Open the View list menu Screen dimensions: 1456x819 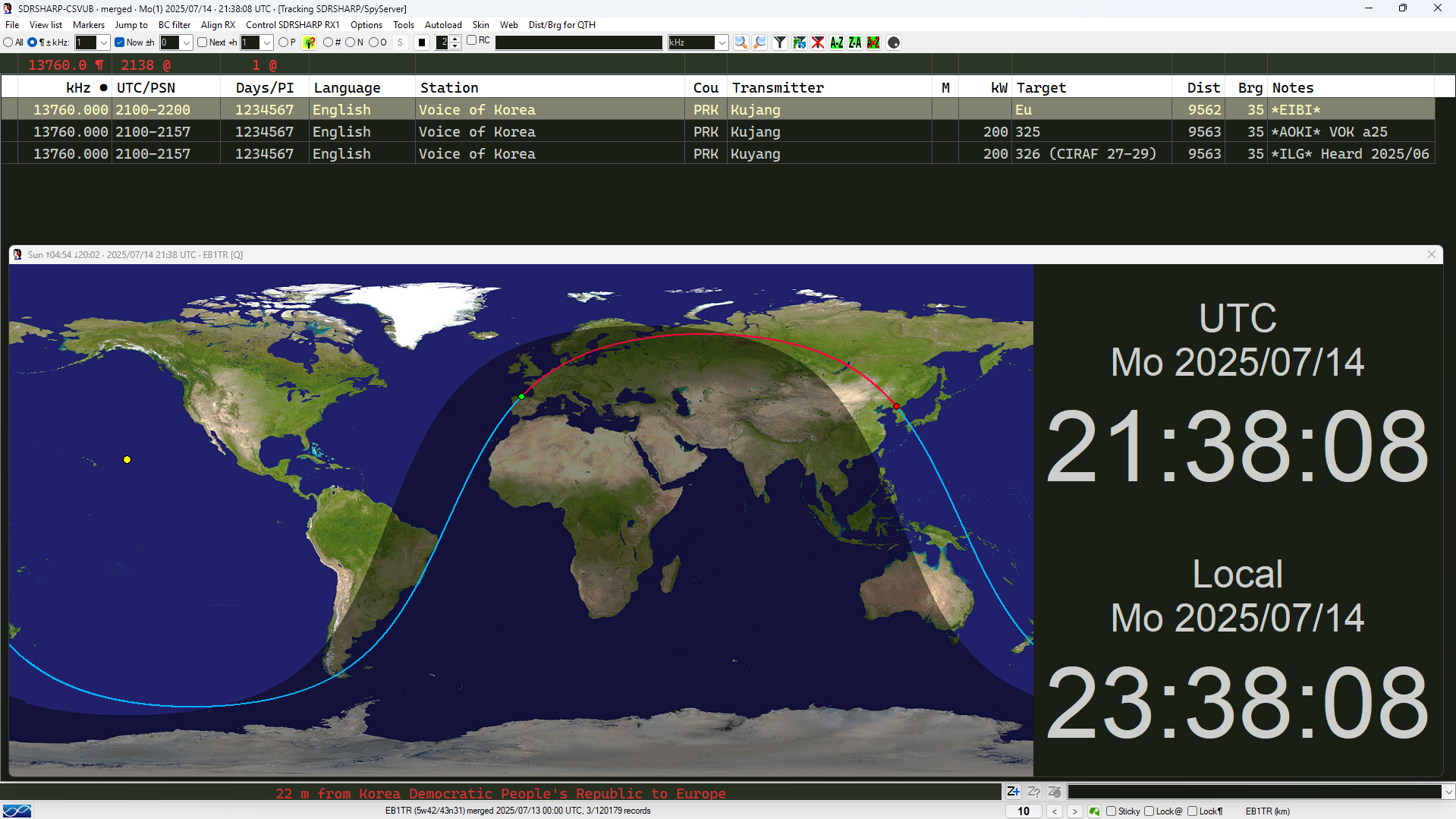click(46, 25)
